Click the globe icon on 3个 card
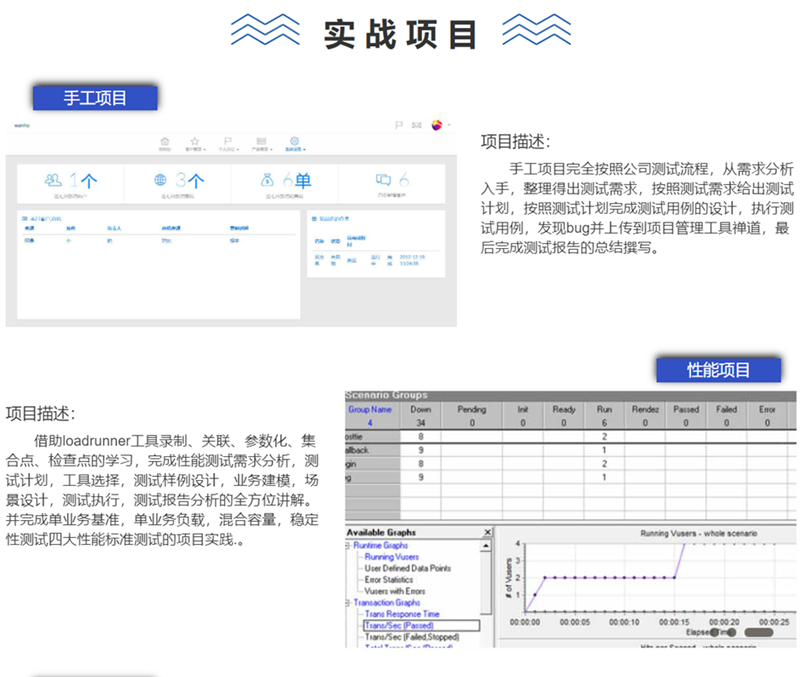This screenshot has height=677, width=800. tap(160, 180)
